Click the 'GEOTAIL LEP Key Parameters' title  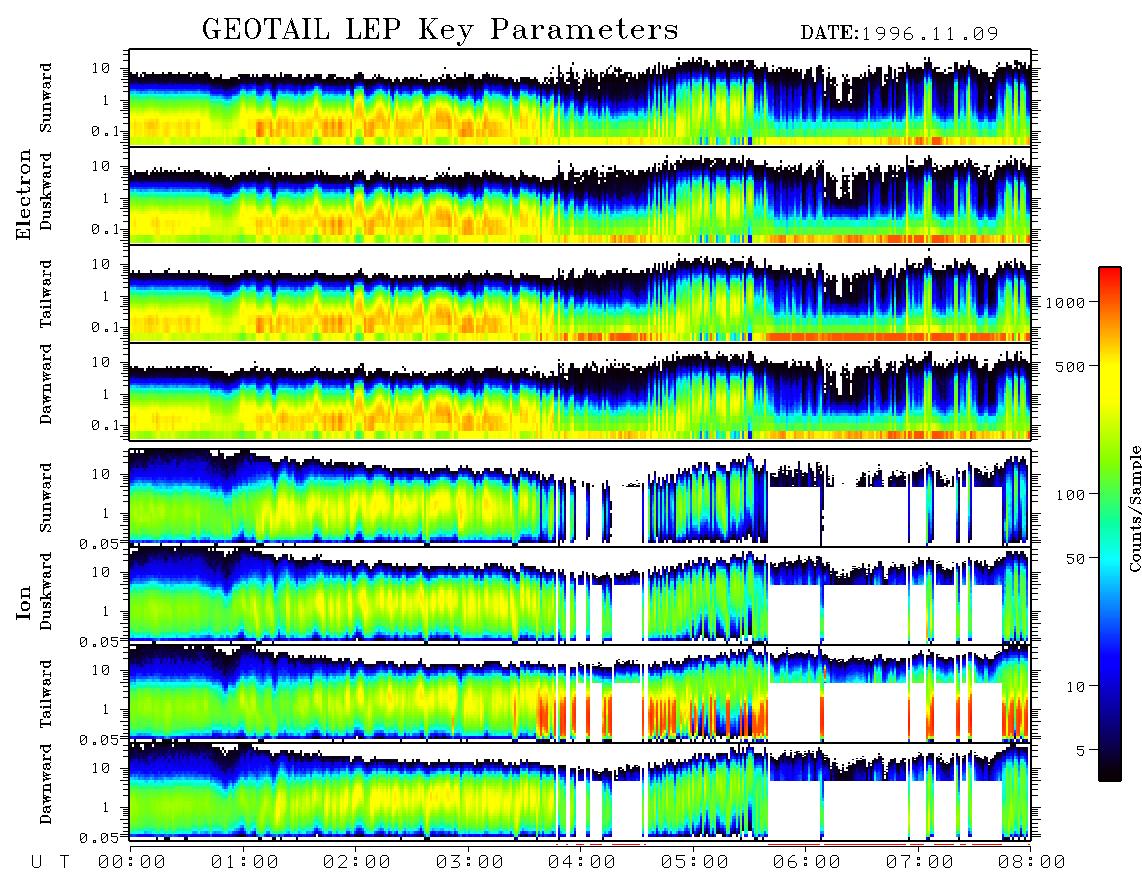click(440, 29)
